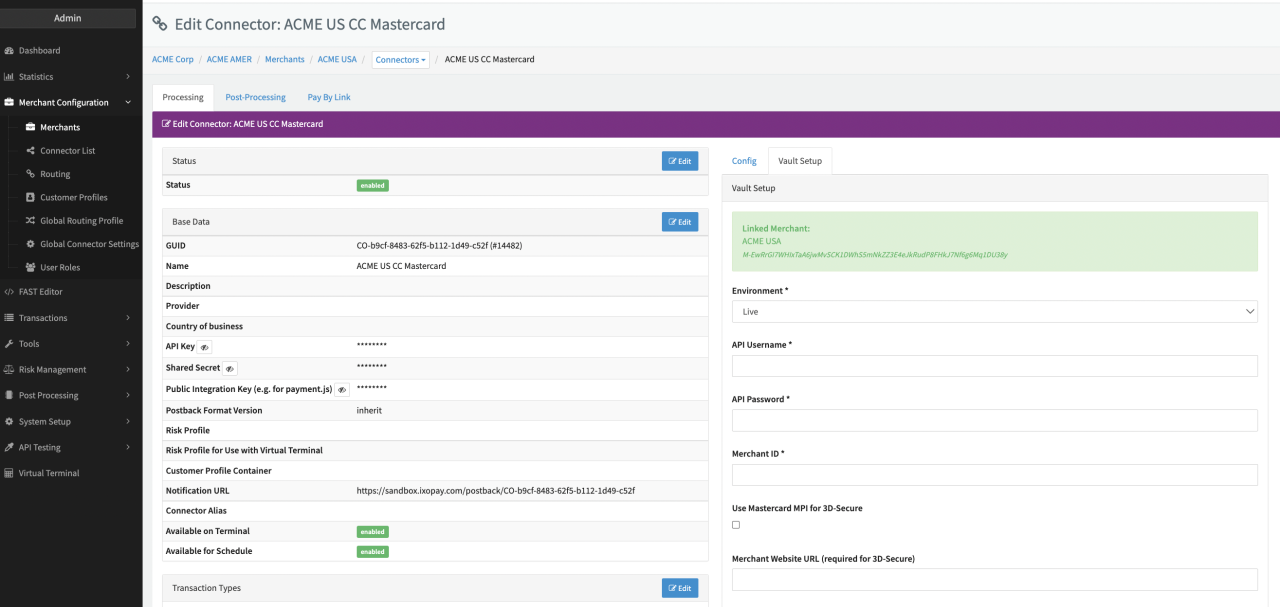This screenshot has width=1280, height=607.
Task: Enable Use Mastercard MPI for 3D-Secure
Action: pyautogui.click(x=736, y=525)
